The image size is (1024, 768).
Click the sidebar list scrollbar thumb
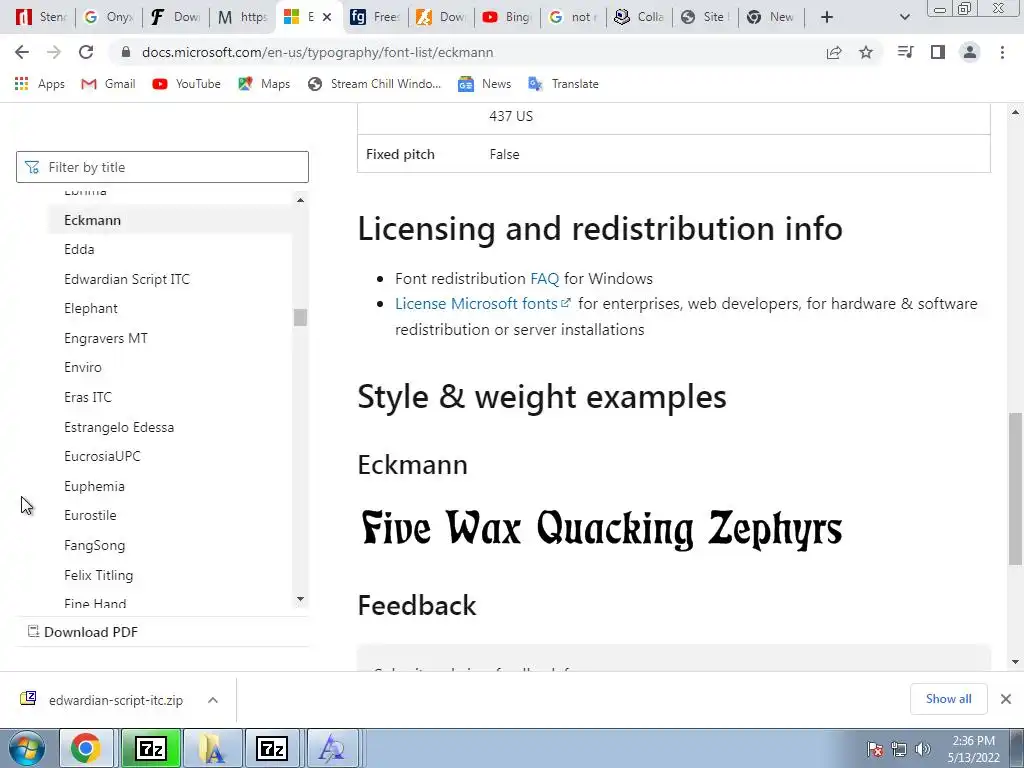click(300, 317)
